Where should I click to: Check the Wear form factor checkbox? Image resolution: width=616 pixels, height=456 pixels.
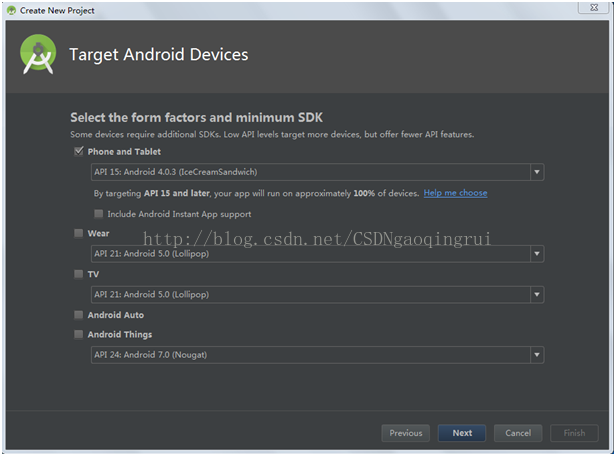pos(79,233)
